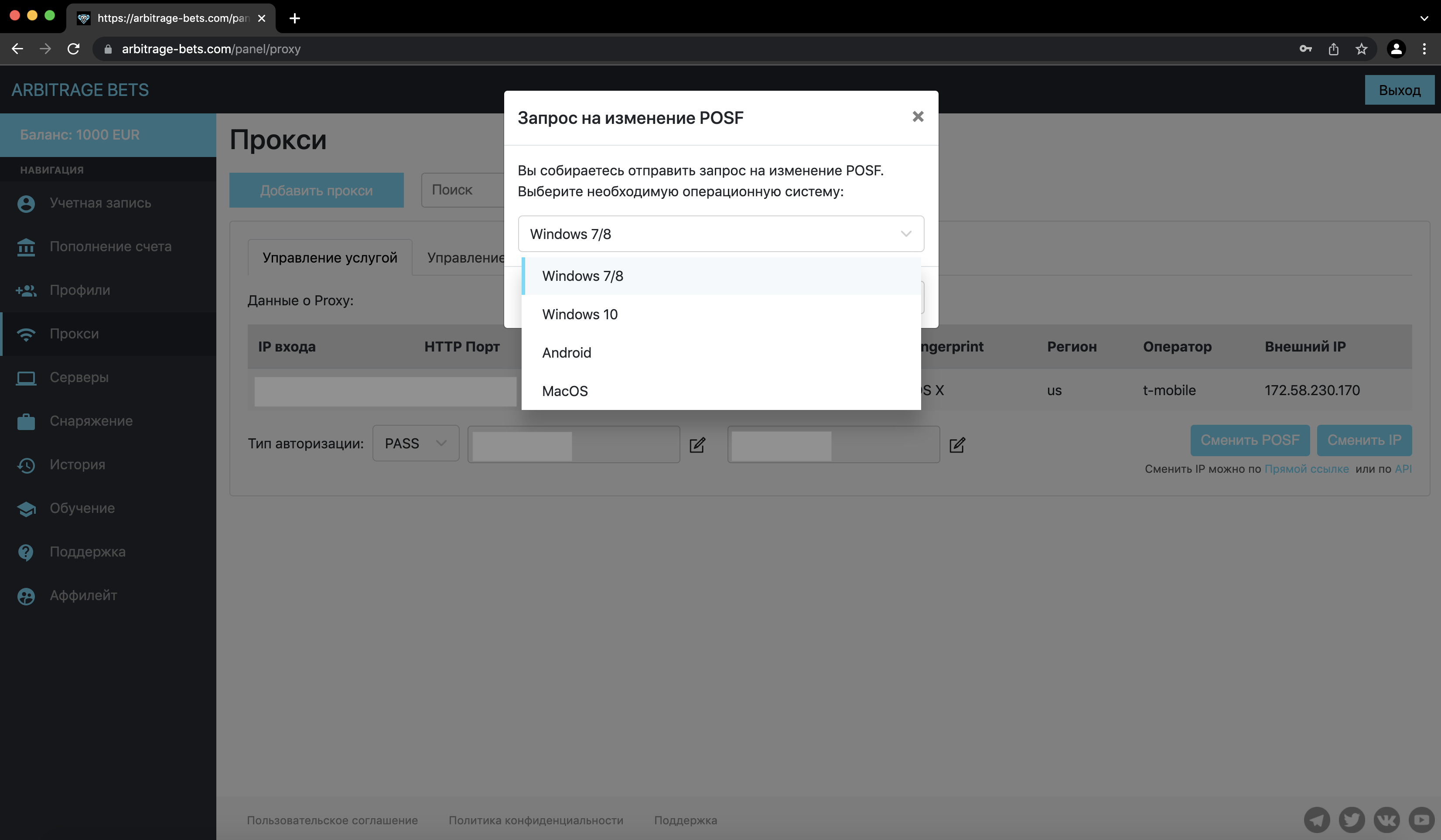This screenshot has height=840, width=1441.
Task: Open the PASS authorization type dropdown
Action: pos(415,443)
